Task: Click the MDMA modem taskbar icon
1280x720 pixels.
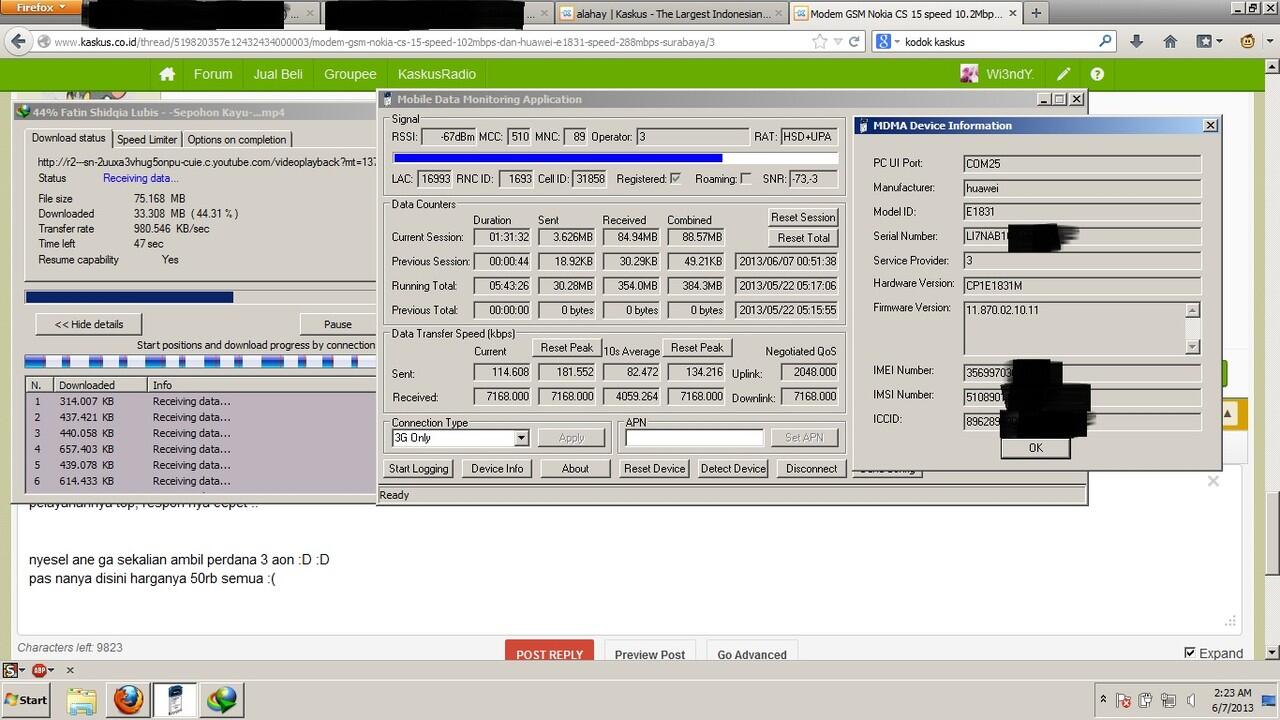Action: 176,700
